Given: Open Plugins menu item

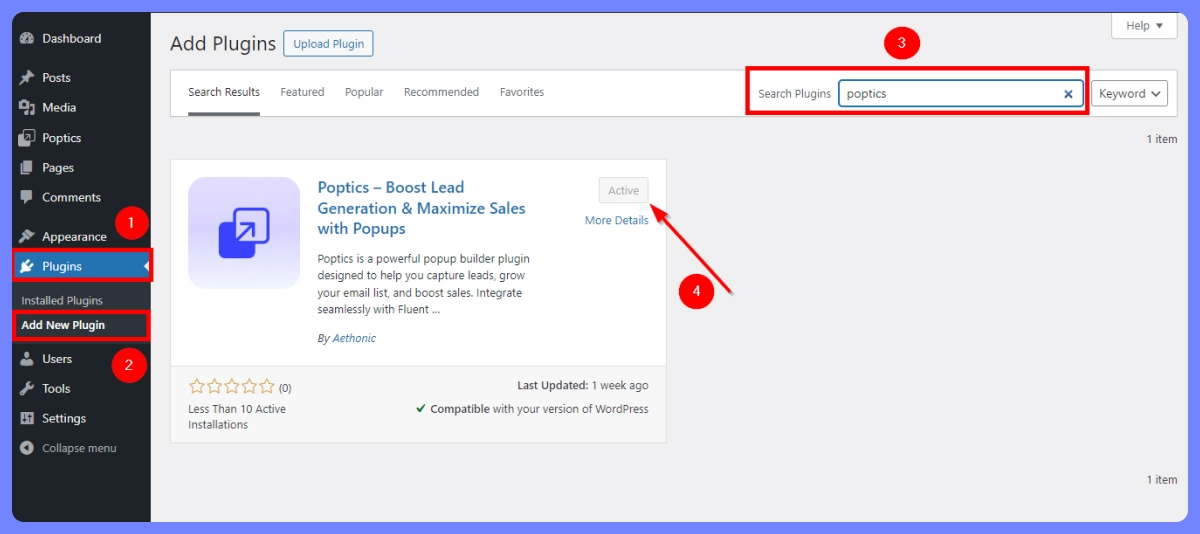Looking at the screenshot, I should (81, 267).
